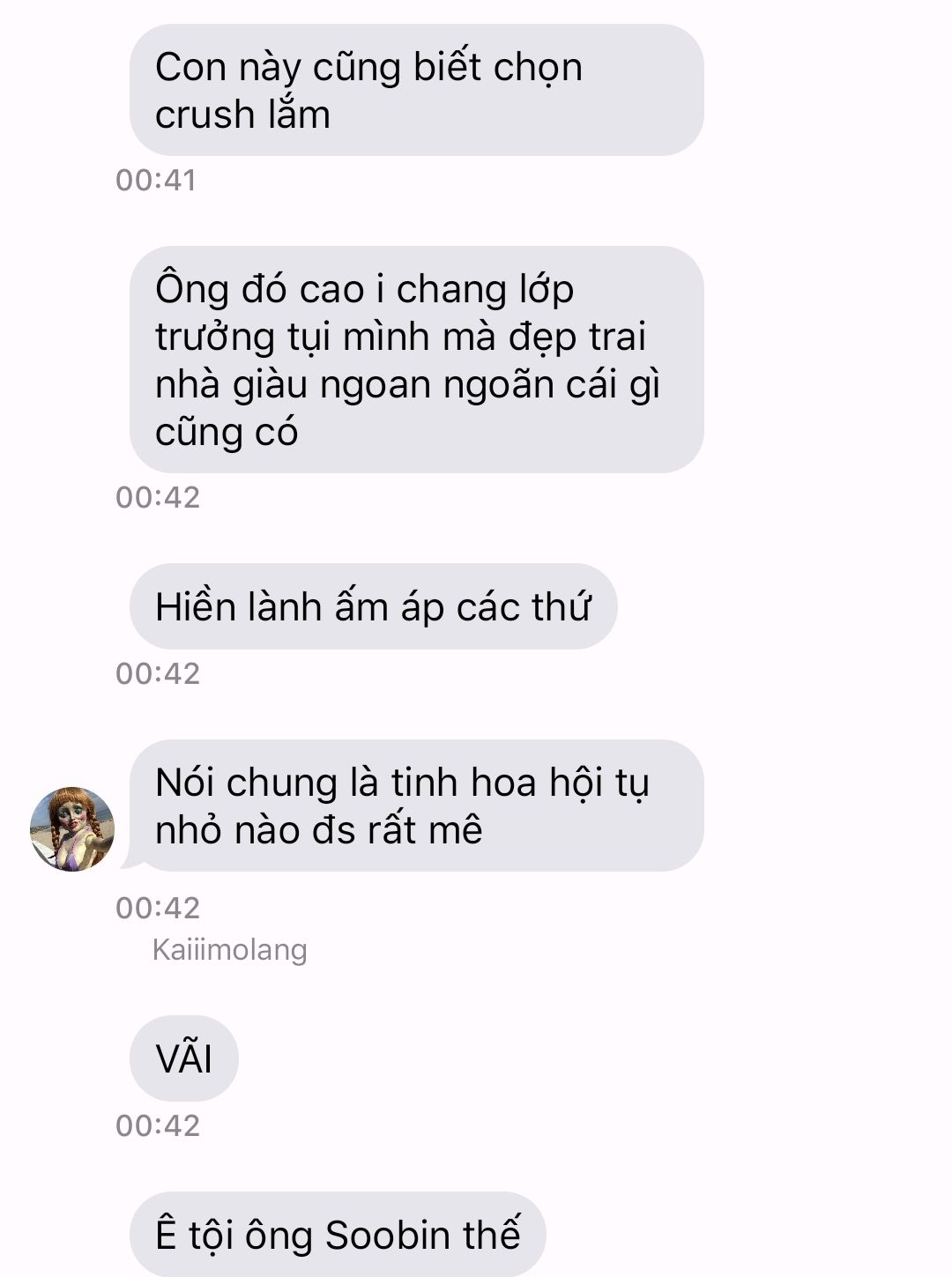Tap the 'Con này cũng biết chọn crush lắm' message
952x1277 pixels.
(x=416, y=90)
